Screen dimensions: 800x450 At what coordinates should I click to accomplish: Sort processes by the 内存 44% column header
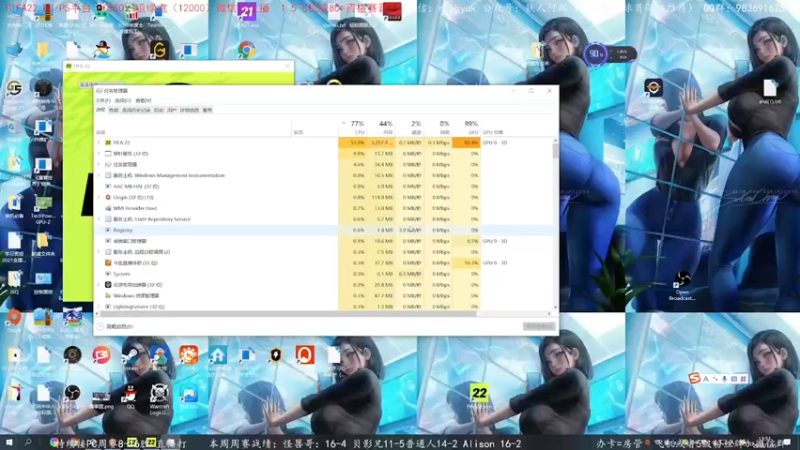pyautogui.click(x=381, y=128)
